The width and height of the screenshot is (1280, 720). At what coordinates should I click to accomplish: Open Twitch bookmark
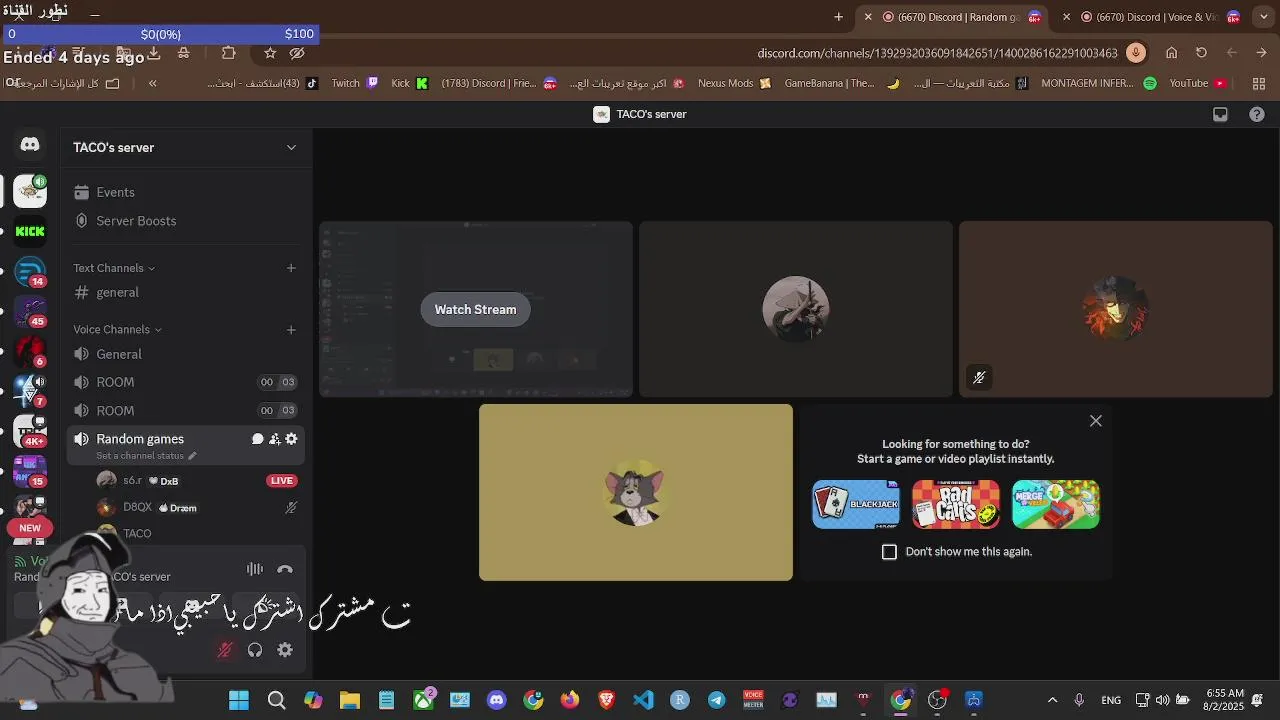(x=355, y=84)
